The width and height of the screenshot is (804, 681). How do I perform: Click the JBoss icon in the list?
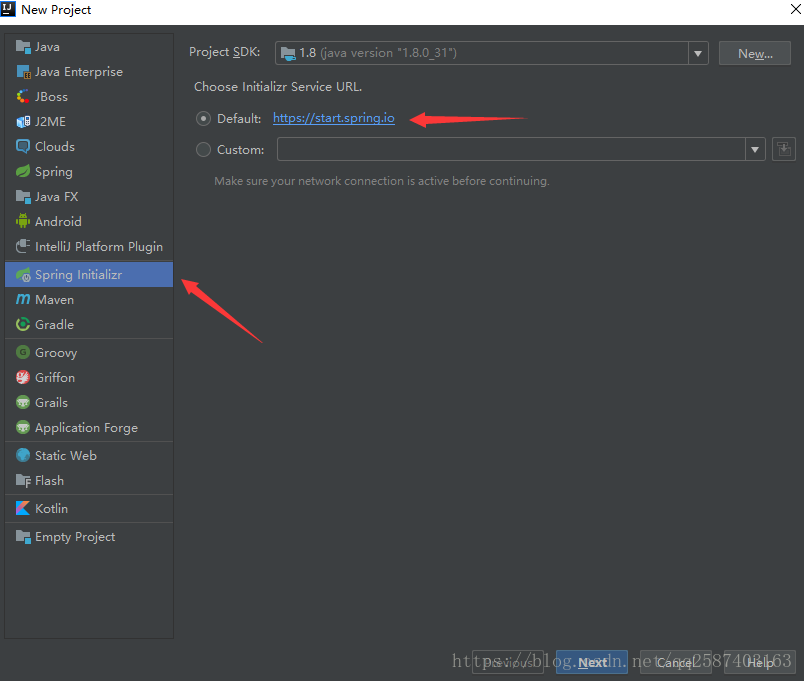(x=23, y=96)
